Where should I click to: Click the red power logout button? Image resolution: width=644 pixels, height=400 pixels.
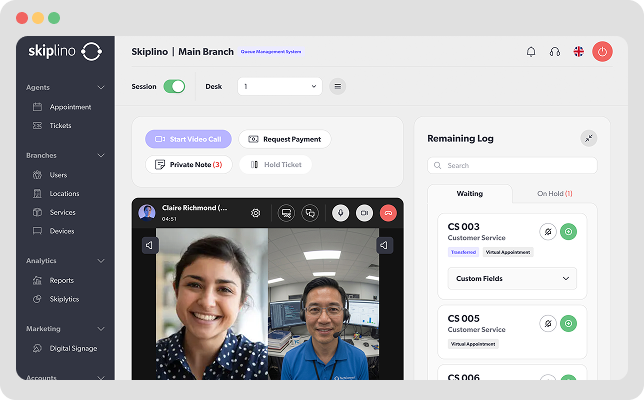coord(602,52)
